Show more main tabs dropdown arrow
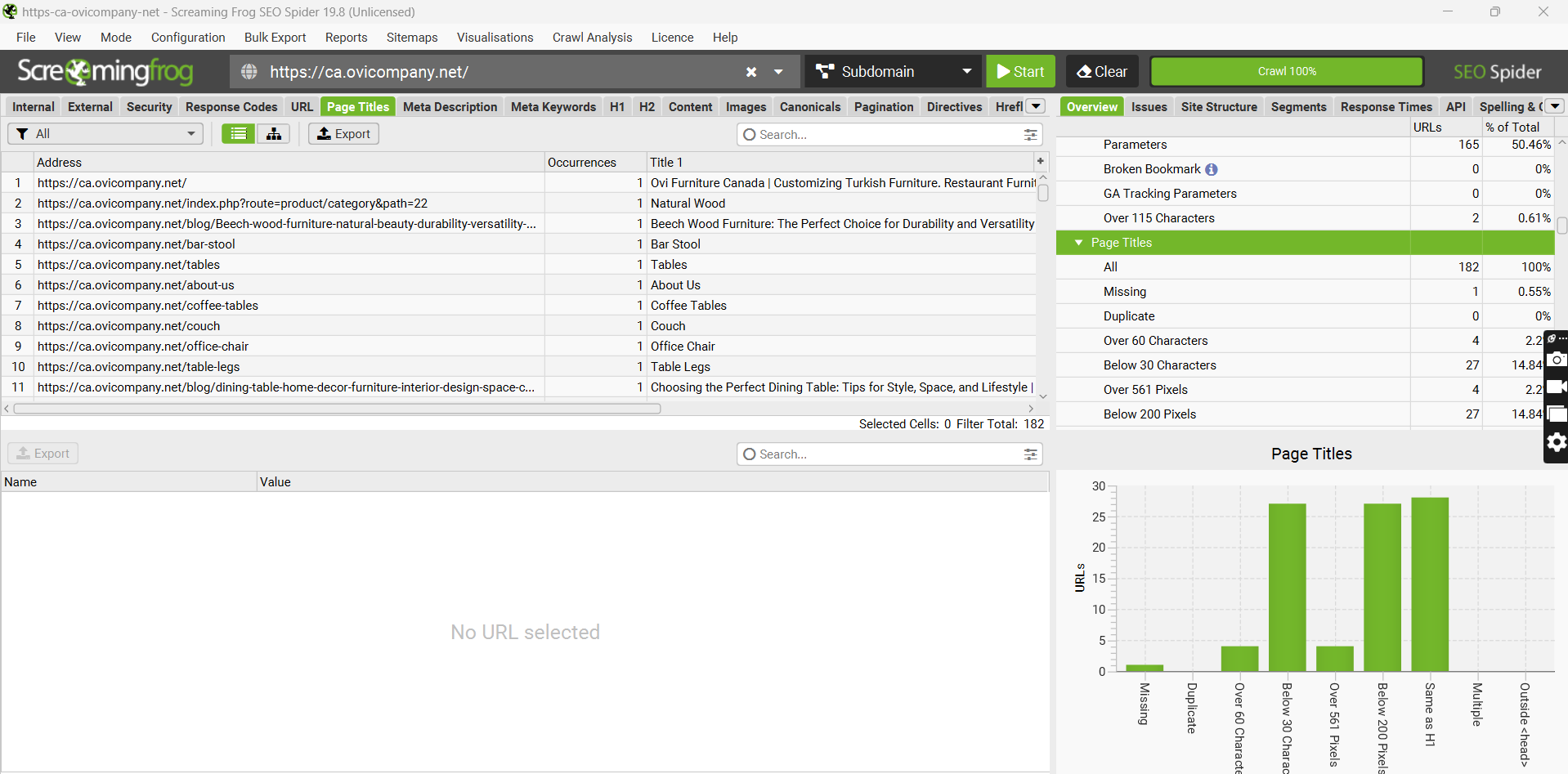This screenshot has height=774, width=1568. (x=1036, y=106)
